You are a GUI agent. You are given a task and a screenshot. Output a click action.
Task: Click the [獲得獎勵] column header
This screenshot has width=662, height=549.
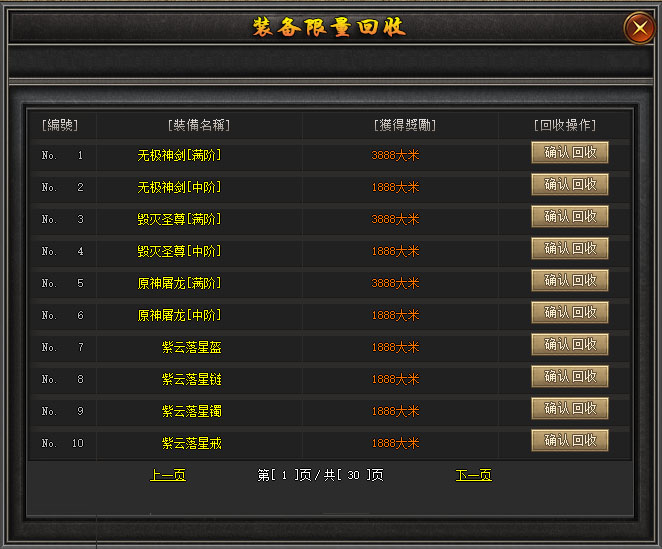(x=405, y=125)
